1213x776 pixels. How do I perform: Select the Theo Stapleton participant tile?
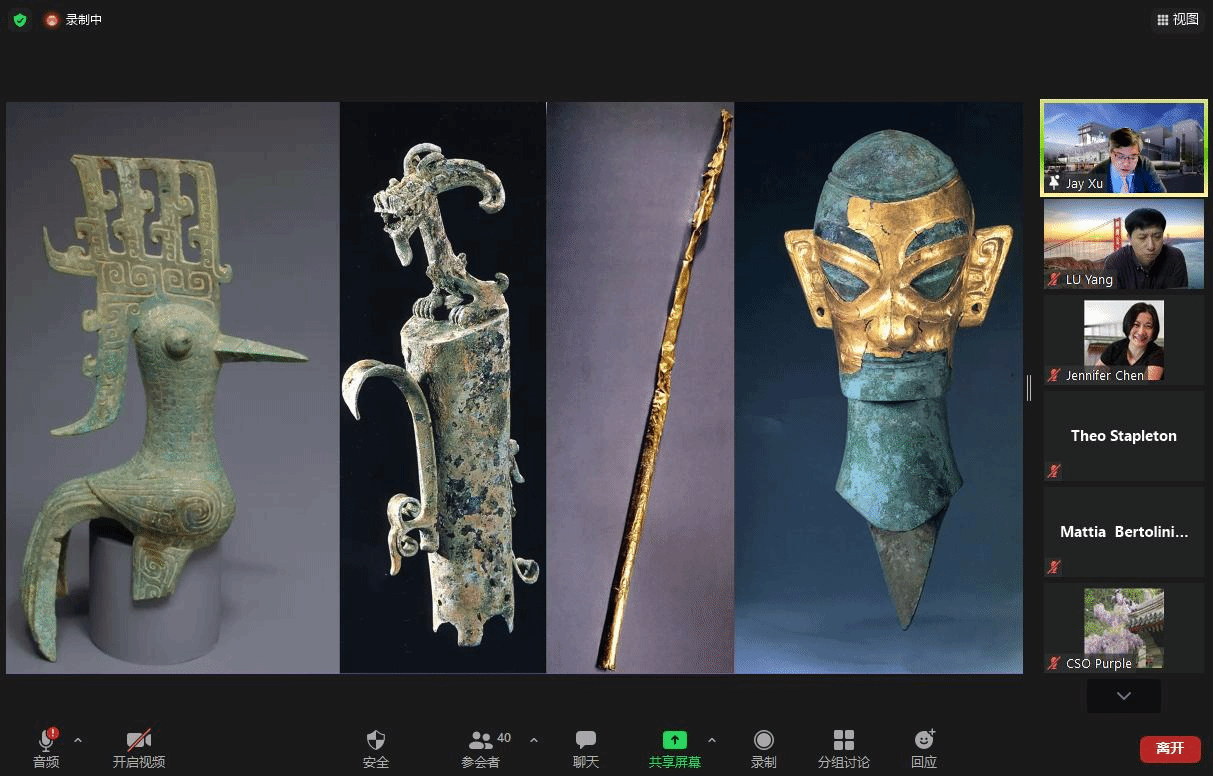click(1124, 436)
